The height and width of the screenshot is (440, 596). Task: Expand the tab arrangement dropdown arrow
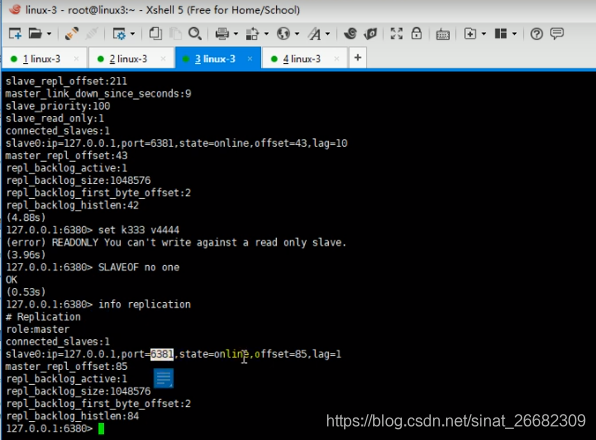click(x=514, y=34)
